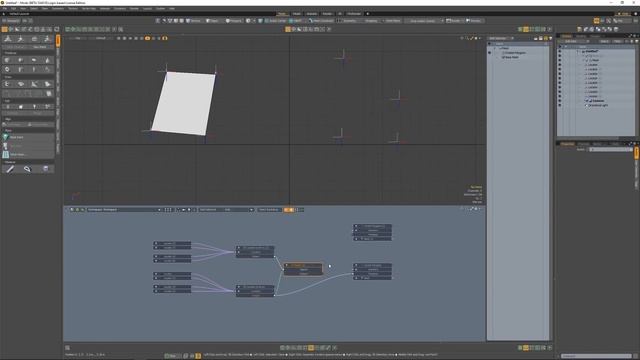Image resolution: width=640 pixels, height=360 pixels.
Task: Select Base Mesh in the Mesh Ops list
Action: (x=510, y=57)
